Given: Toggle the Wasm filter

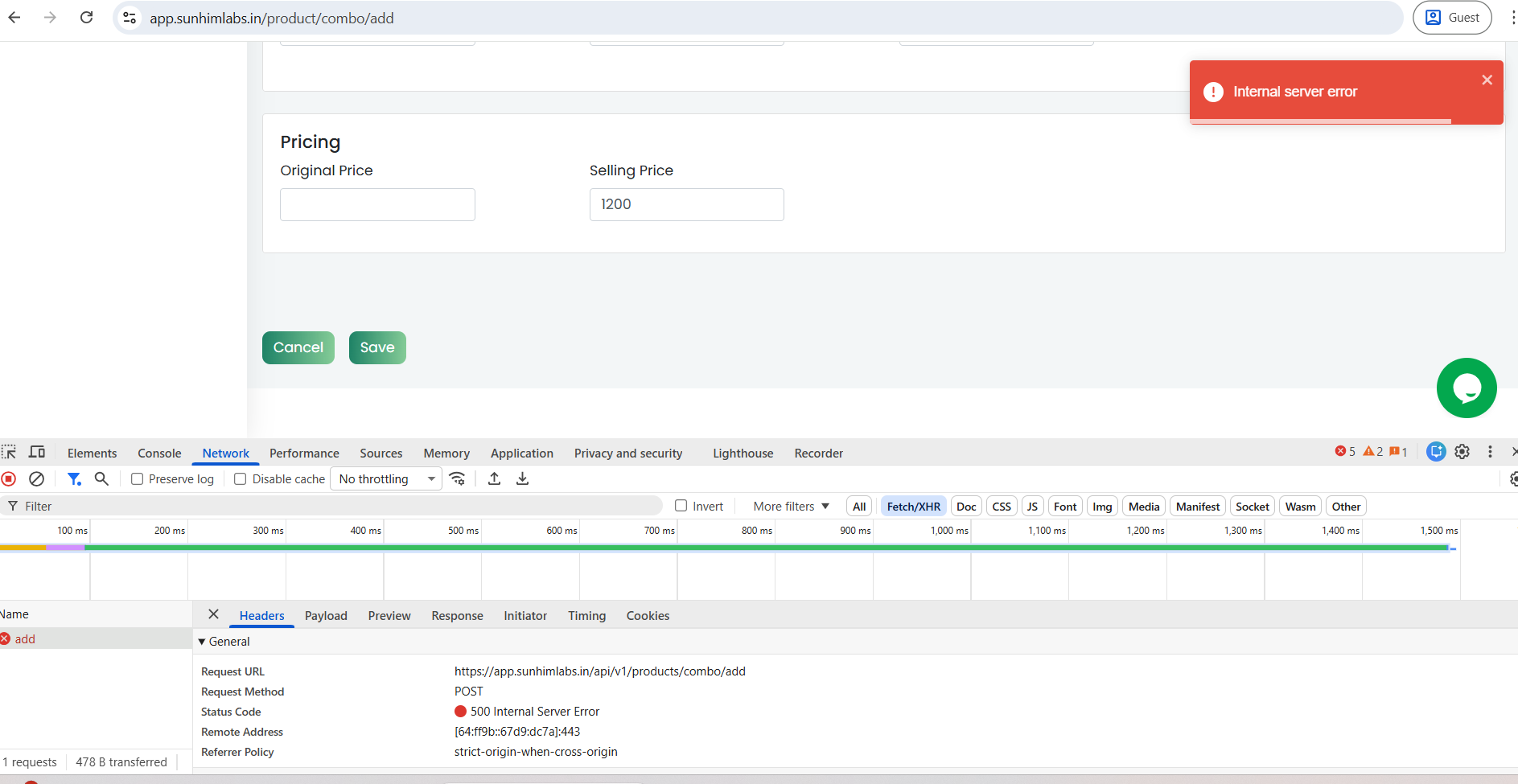Looking at the screenshot, I should 1300,507.
